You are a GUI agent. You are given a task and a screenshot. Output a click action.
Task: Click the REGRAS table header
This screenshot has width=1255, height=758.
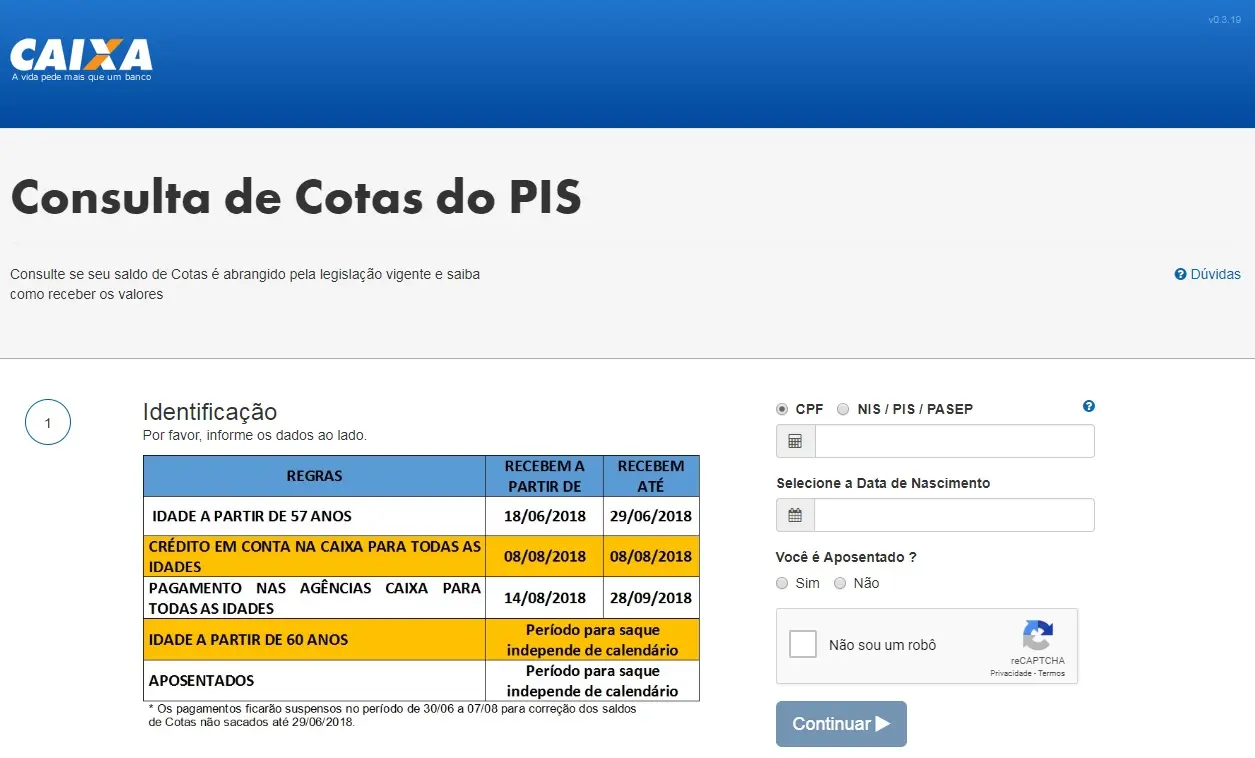tap(314, 476)
